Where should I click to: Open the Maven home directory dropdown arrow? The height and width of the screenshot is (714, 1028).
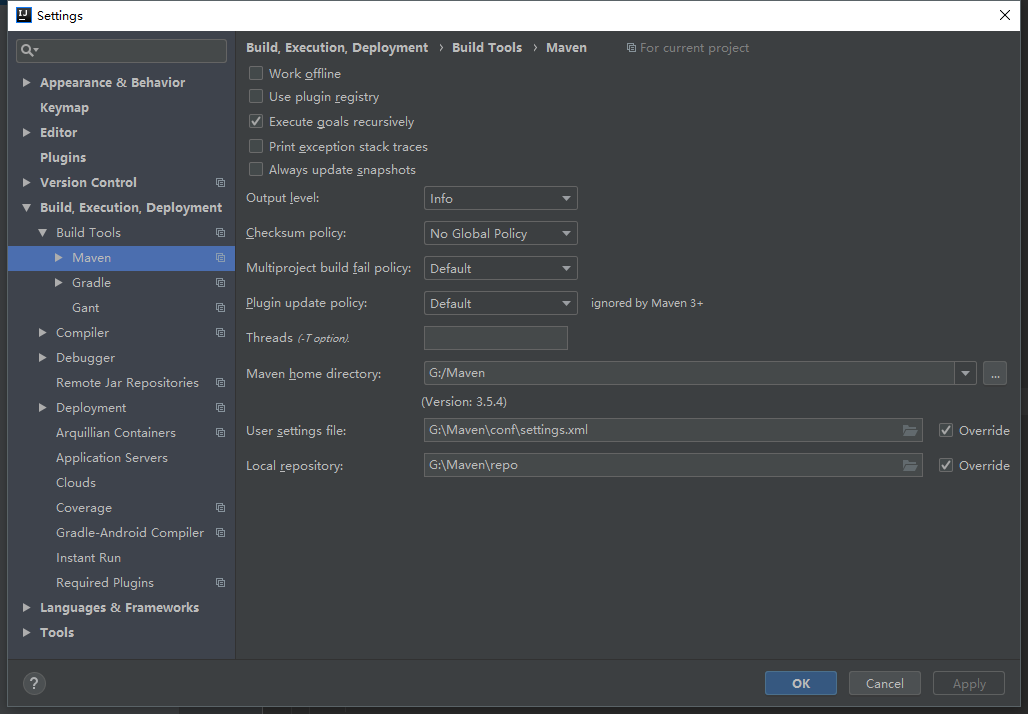965,373
